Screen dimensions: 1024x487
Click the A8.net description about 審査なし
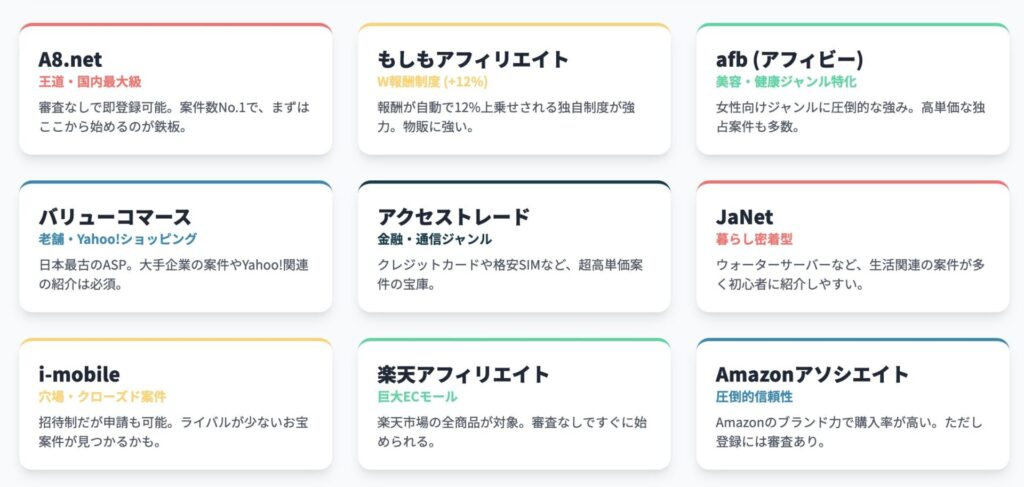[174, 117]
